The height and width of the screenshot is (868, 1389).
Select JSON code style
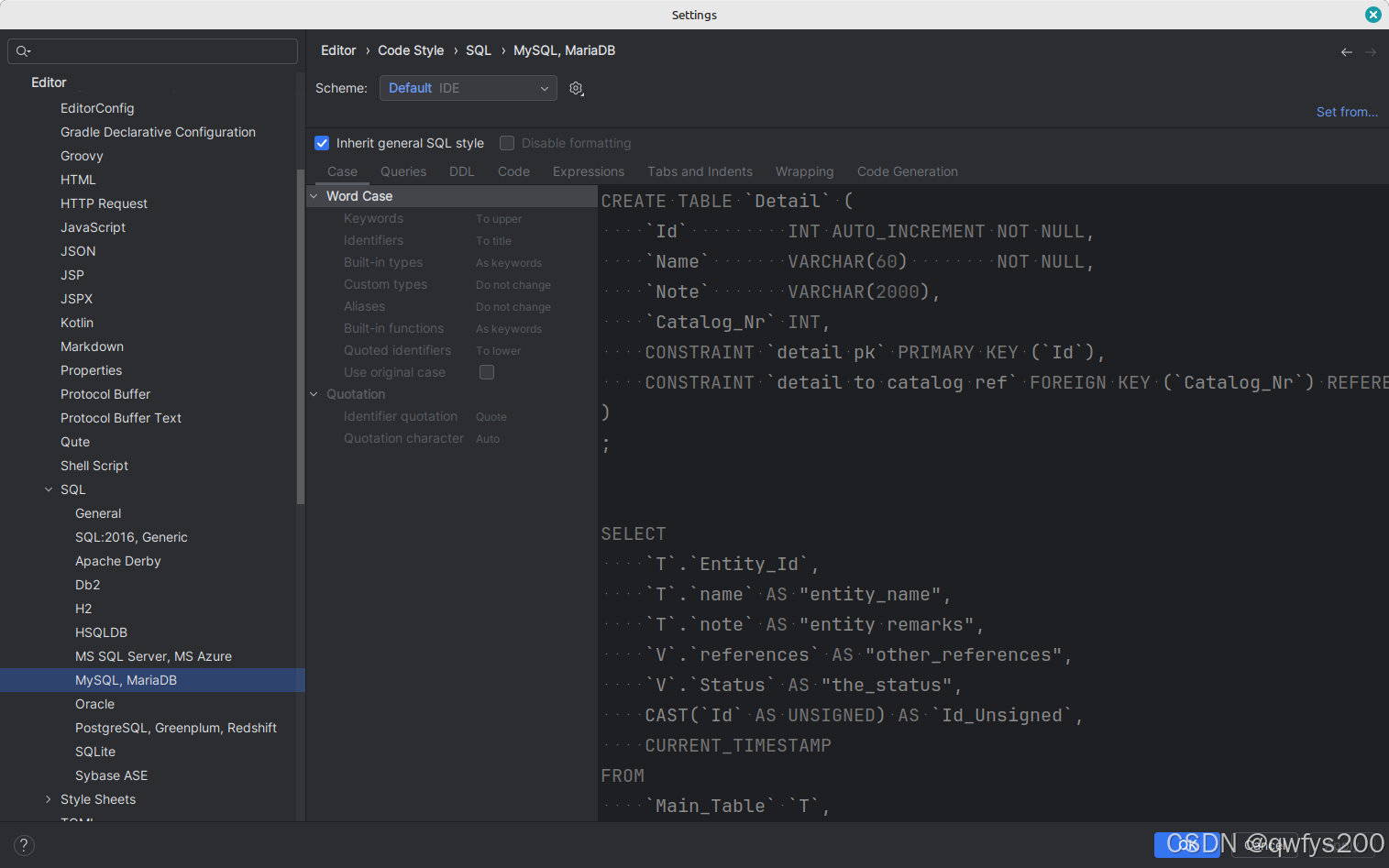click(78, 251)
